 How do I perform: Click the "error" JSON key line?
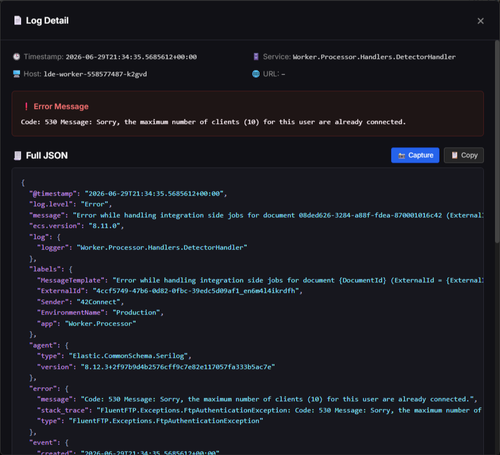click(x=49, y=389)
